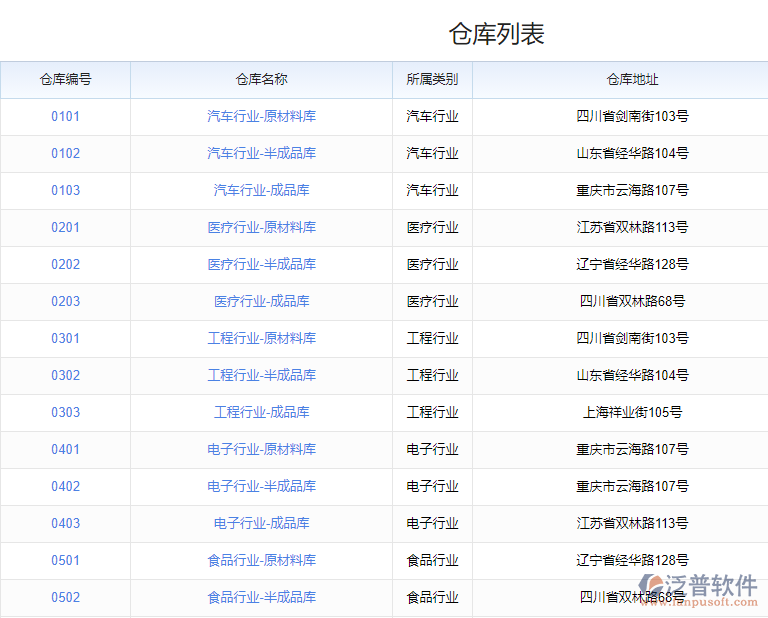Open the 医疗行业-成品库 warehouse link
768x618 pixels.
pos(262,301)
